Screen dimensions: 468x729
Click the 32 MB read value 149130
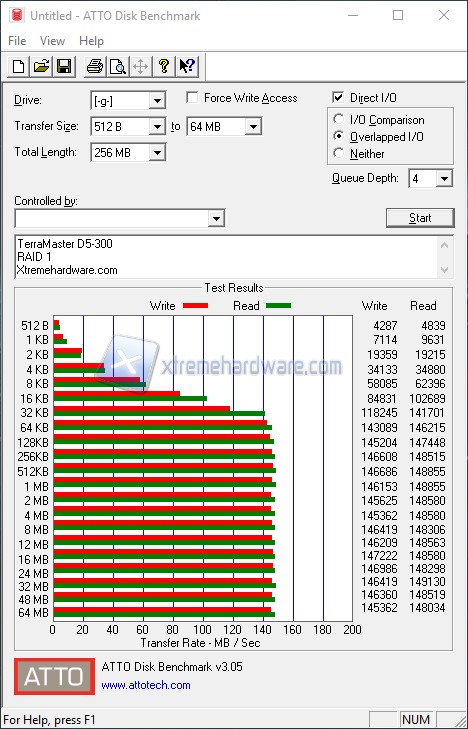(x=427, y=582)
